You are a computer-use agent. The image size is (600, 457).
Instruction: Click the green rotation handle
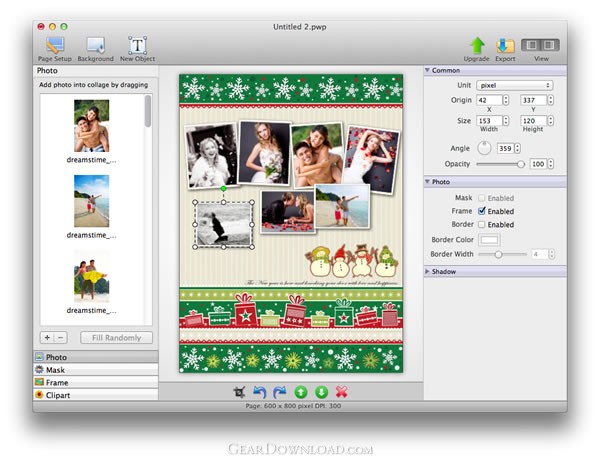pyautogui.click(x=223, y=189)
